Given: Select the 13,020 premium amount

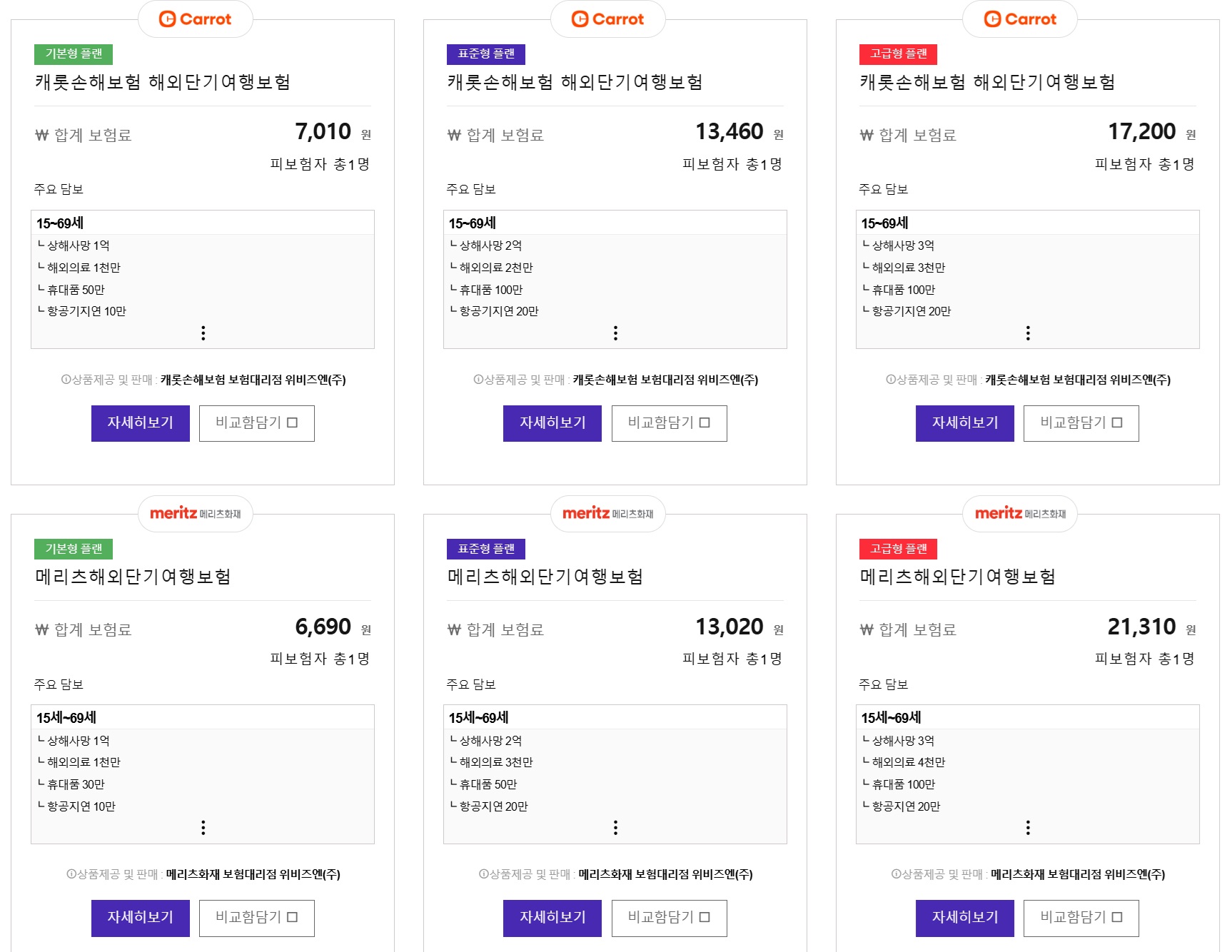Looking at the screenshot, I should coord(729,627).
